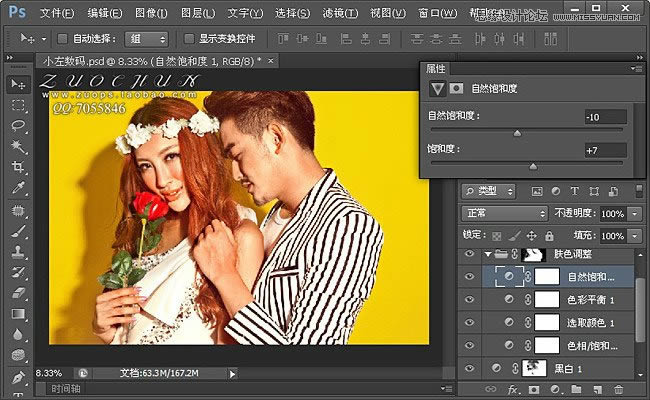Select the Sponge tool

(x=18, y=355)
